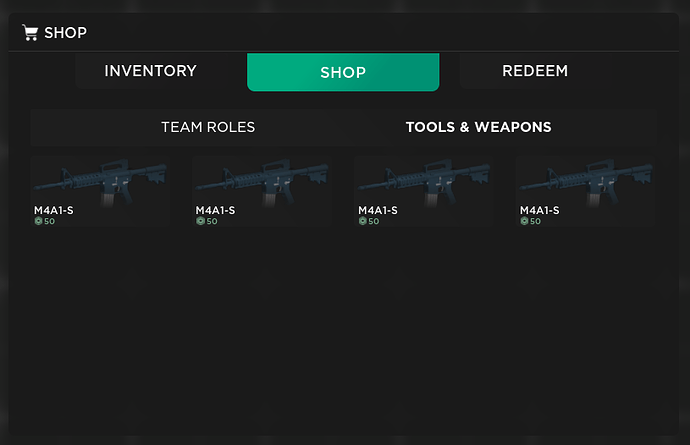Open the REDEEM tab

[535, 71]
